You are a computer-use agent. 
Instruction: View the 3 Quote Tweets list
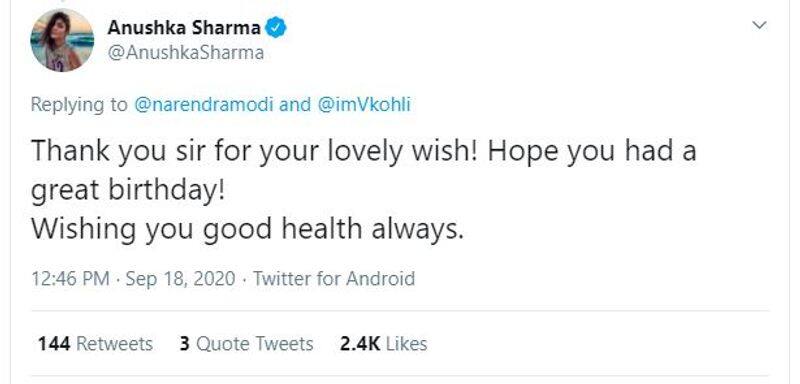246,344
